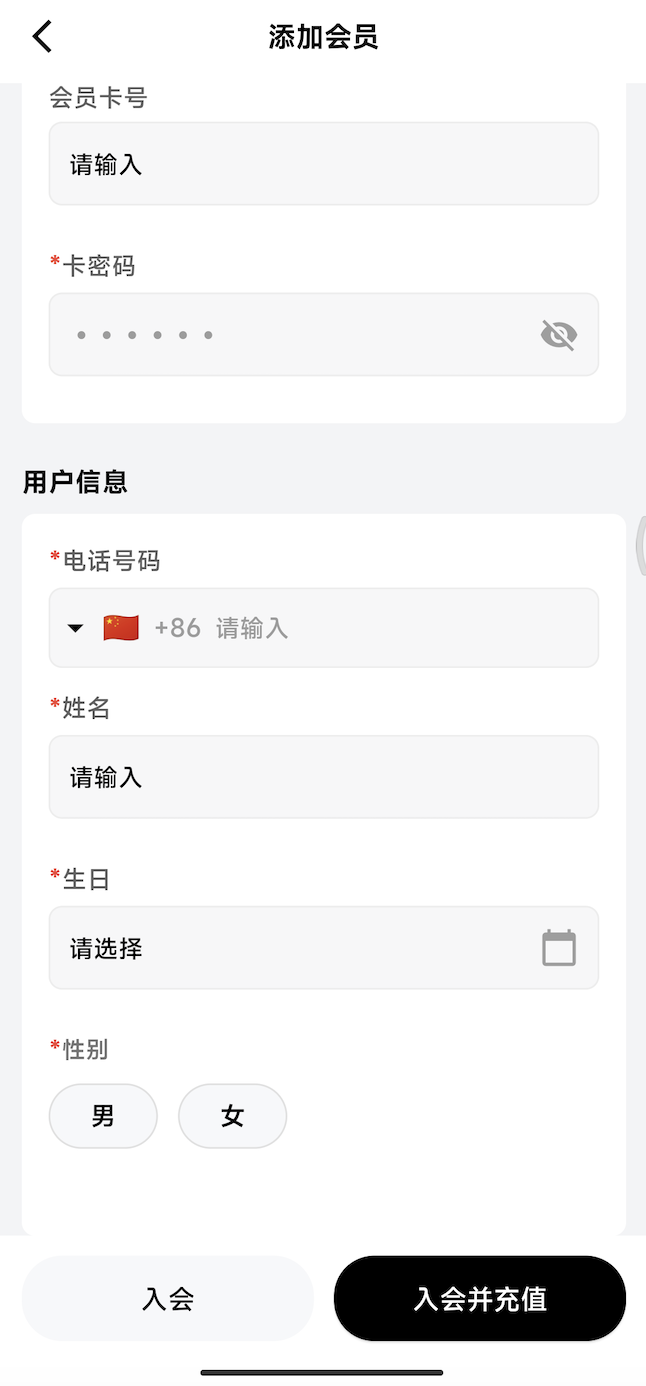Select 男 as gender
The height and width of the screenshot is (1386, 646).
coord(103,1116)
